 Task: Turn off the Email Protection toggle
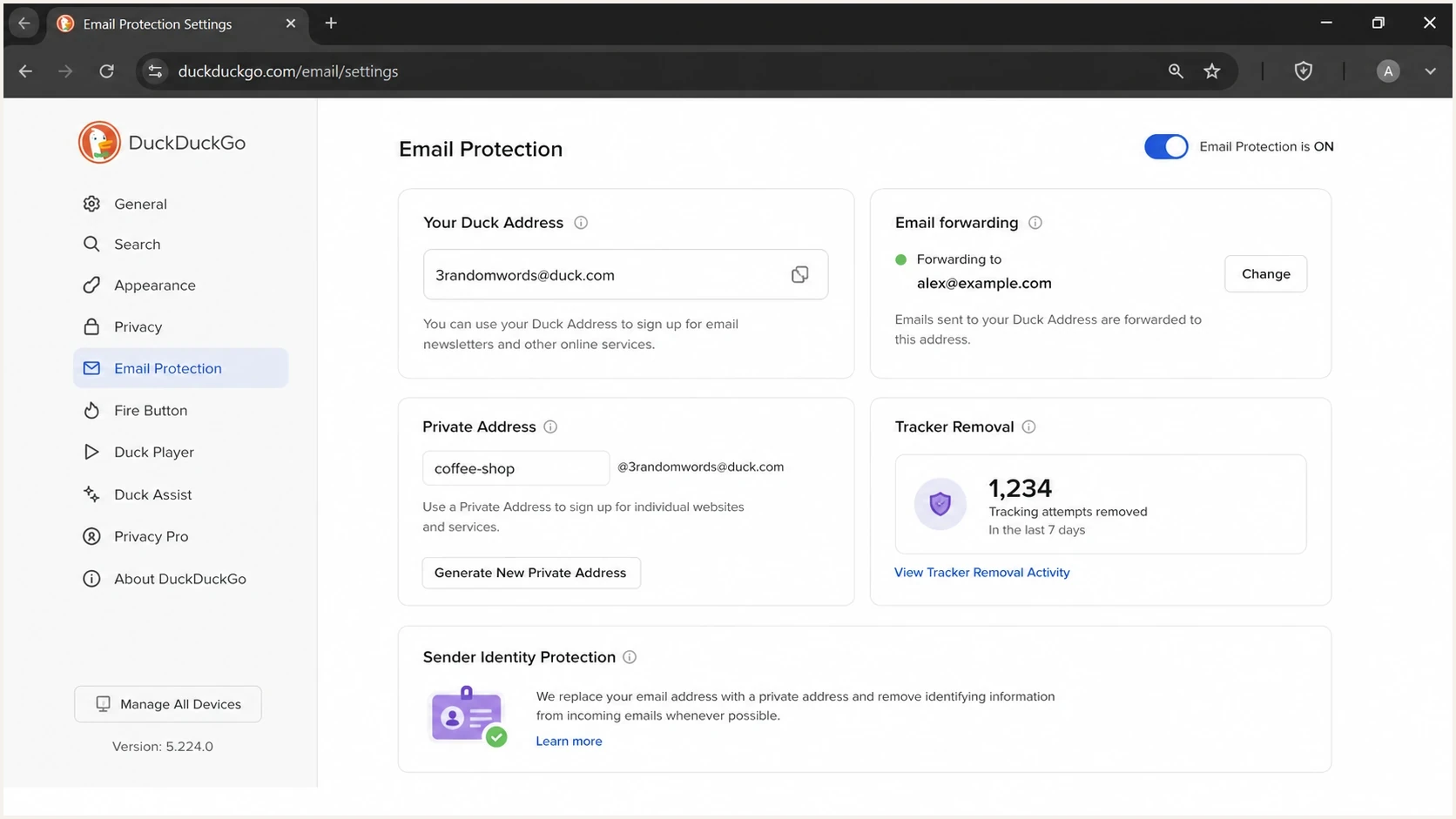tap(1166, 146)
